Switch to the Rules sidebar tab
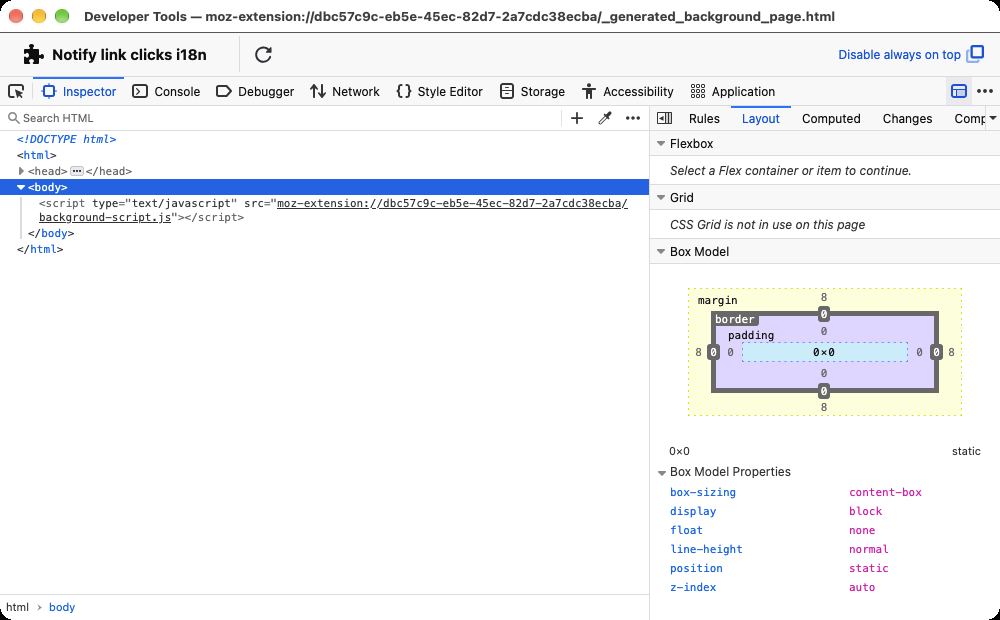 [x=704, y=119]
